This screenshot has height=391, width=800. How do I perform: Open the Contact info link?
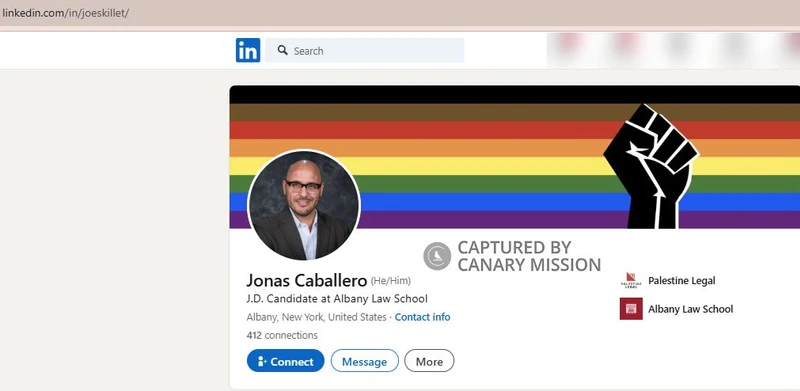coord(422,317)
